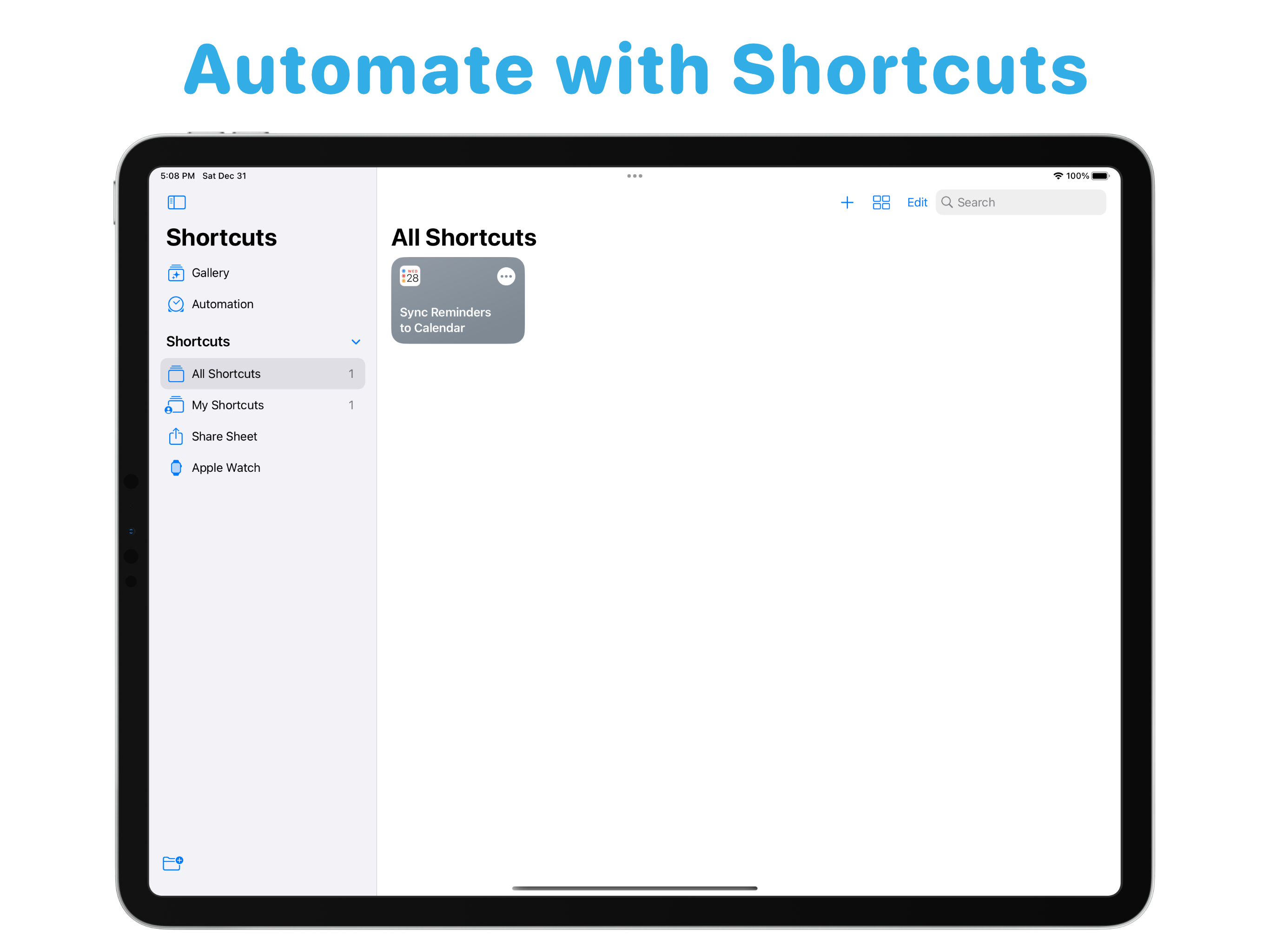Click the grid view toggle icon
The image size is (1270, 952).
(880, 202)
